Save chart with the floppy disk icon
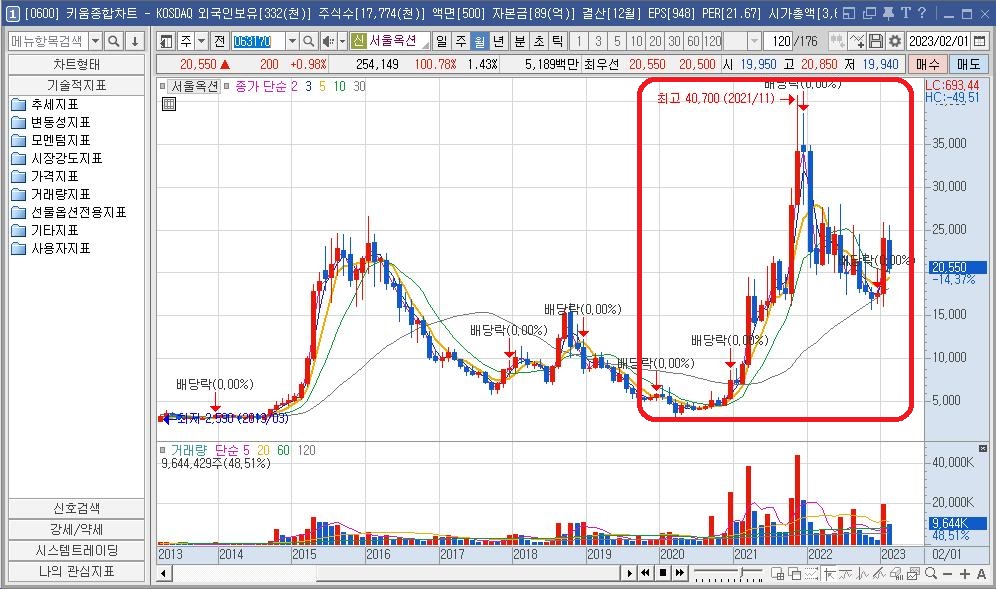 pyautogui.click(x=876, y=42)
